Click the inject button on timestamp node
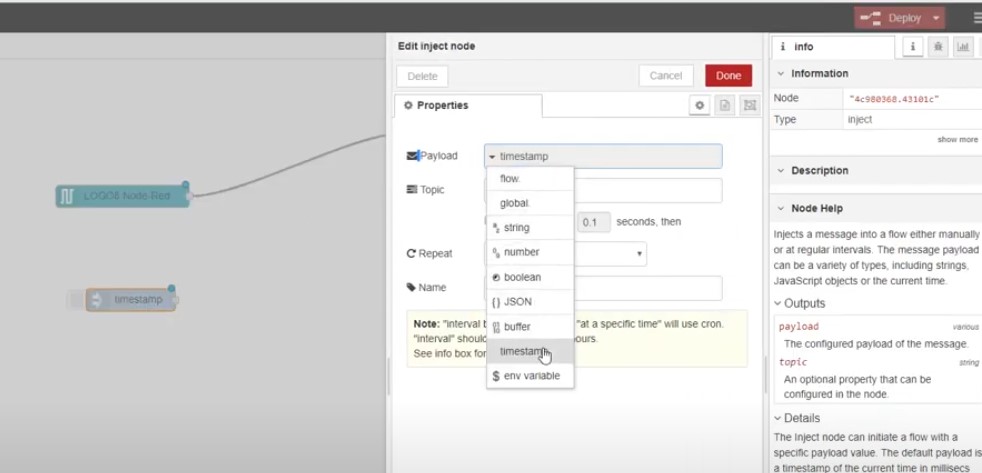 click(76, 300)
